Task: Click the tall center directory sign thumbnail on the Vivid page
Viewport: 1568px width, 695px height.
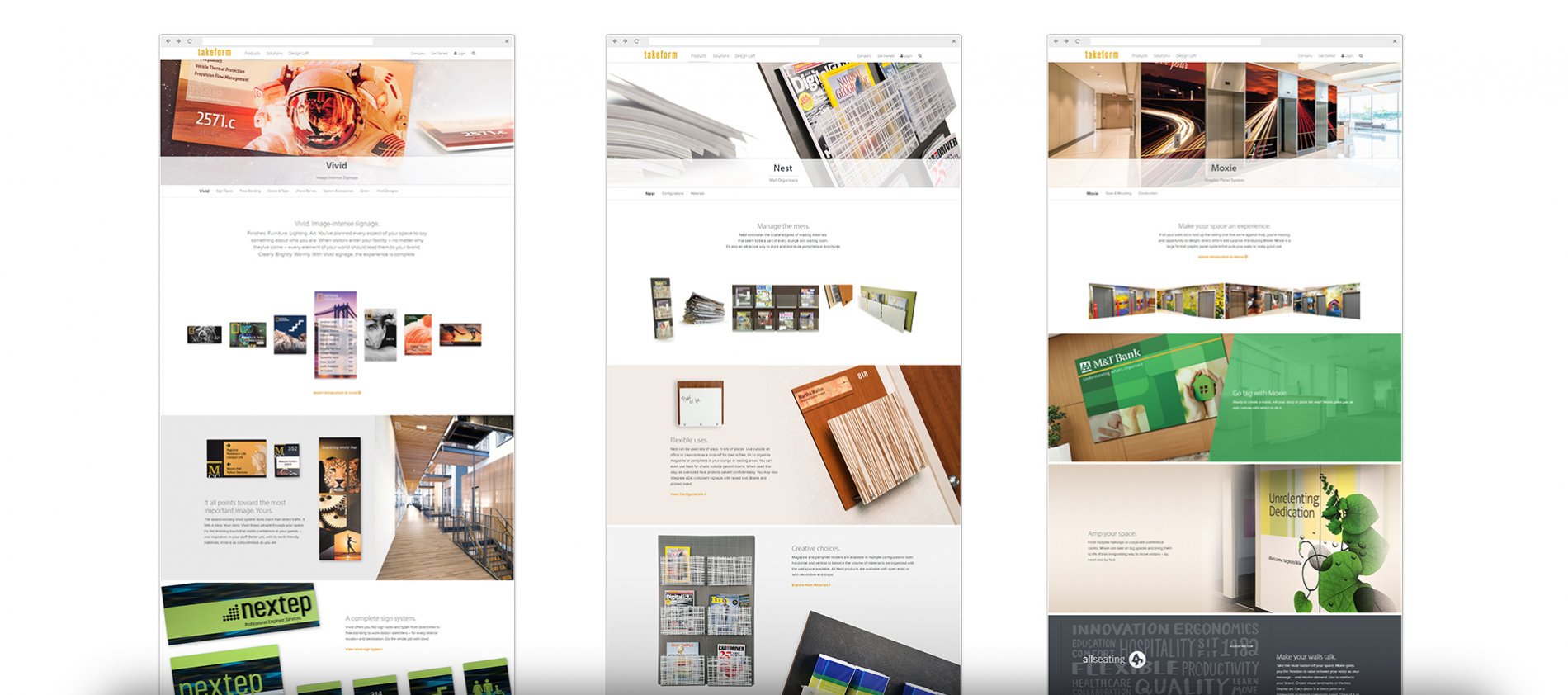Action: point(335,334)
